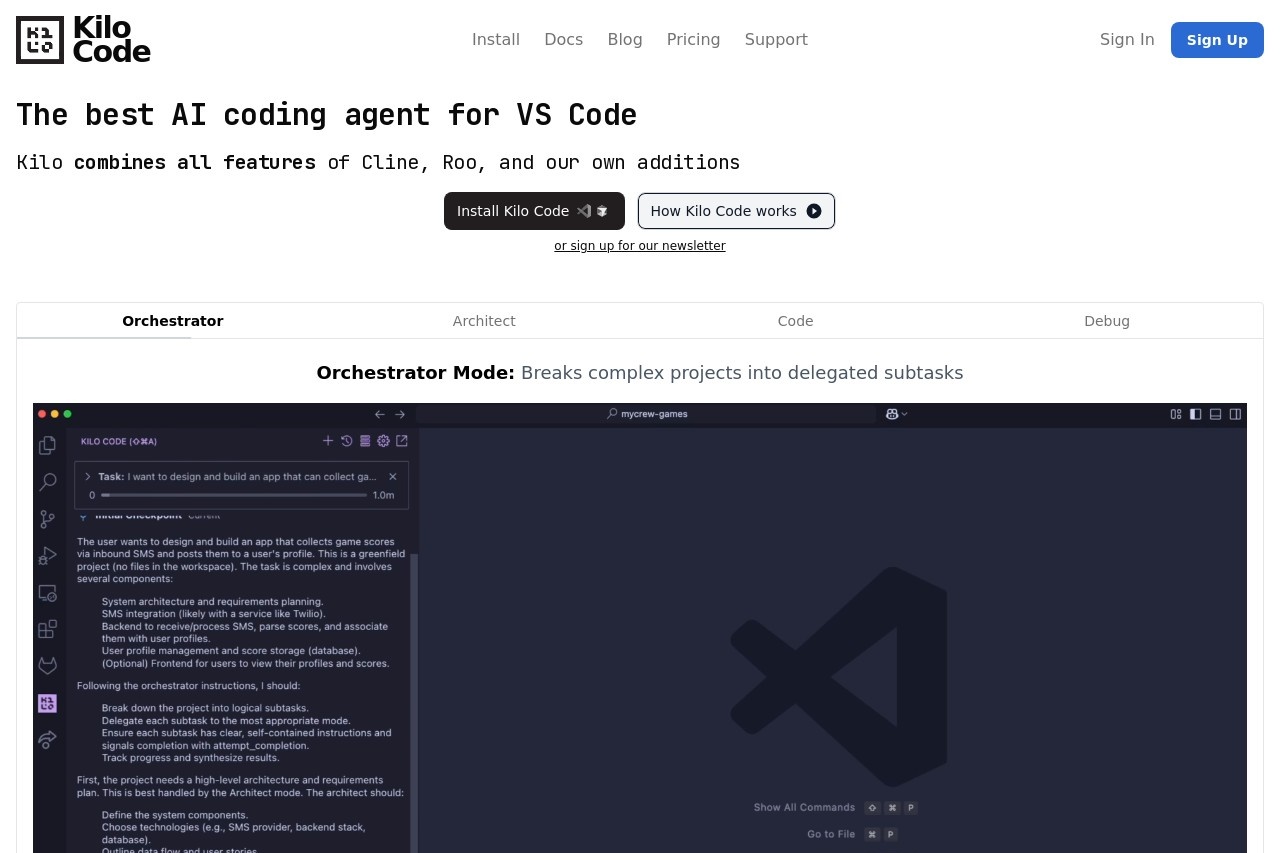Click the Kilo Code logo
1280x853 pixels.
tap(83, 40)
